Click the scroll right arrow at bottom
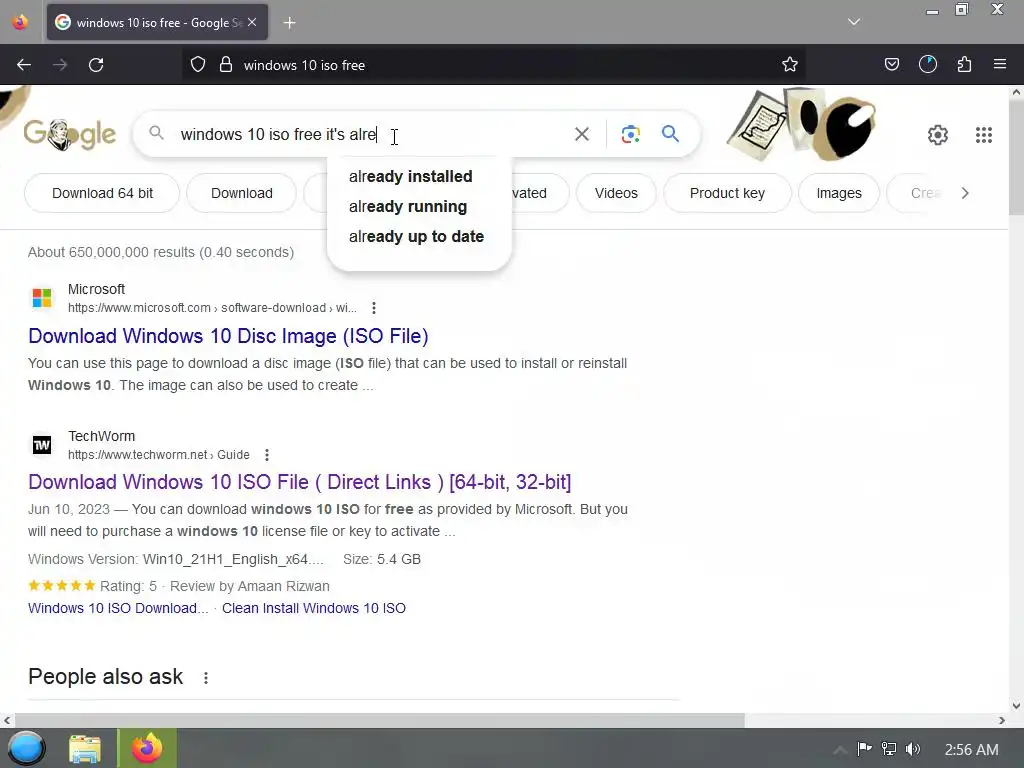This screenshot has width=1024, height=768. click(1002, 720)
